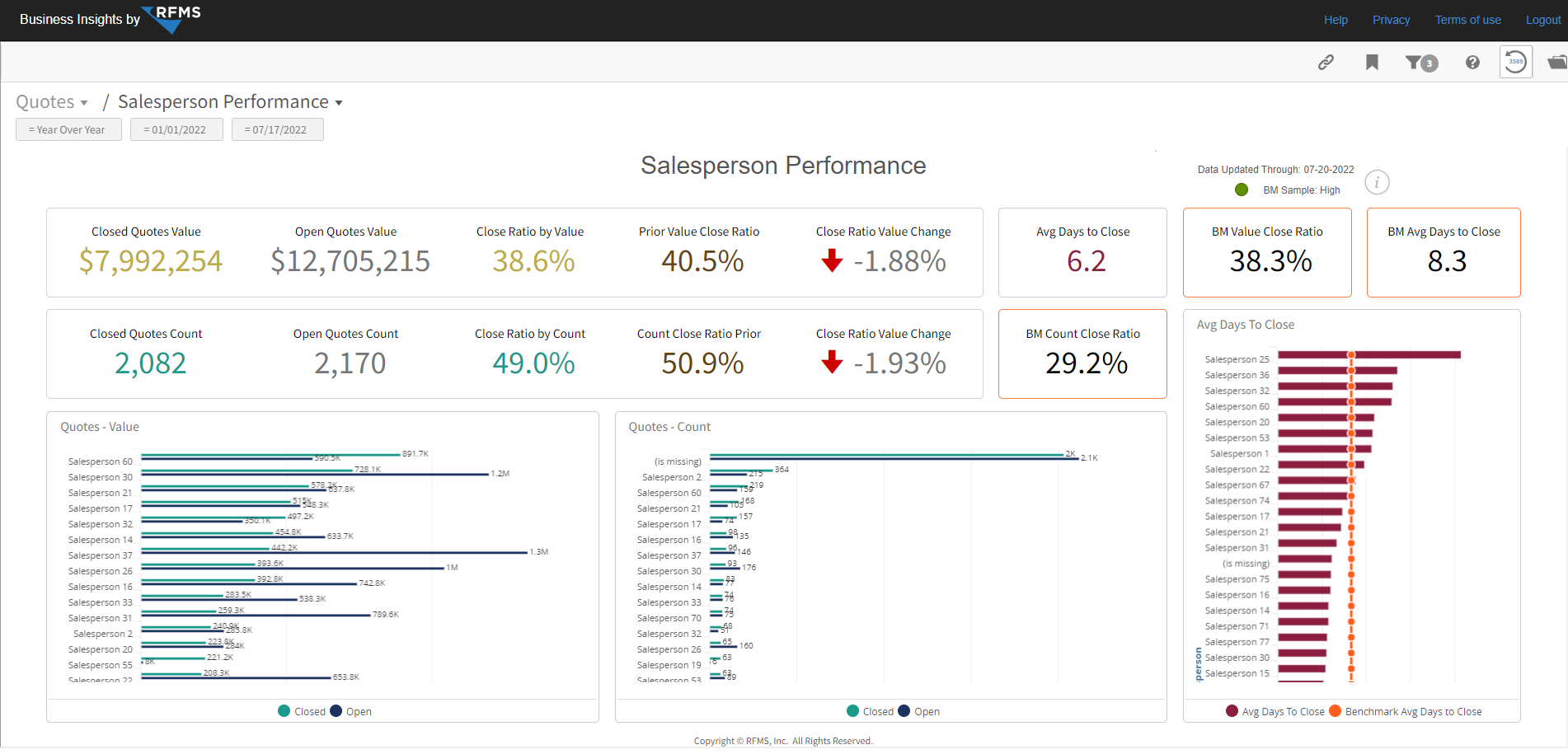This screenshot has width=1568, height=754.
Task: Toggle Closed legend in Quotes - Count chart
Action: tap(871, 711)
